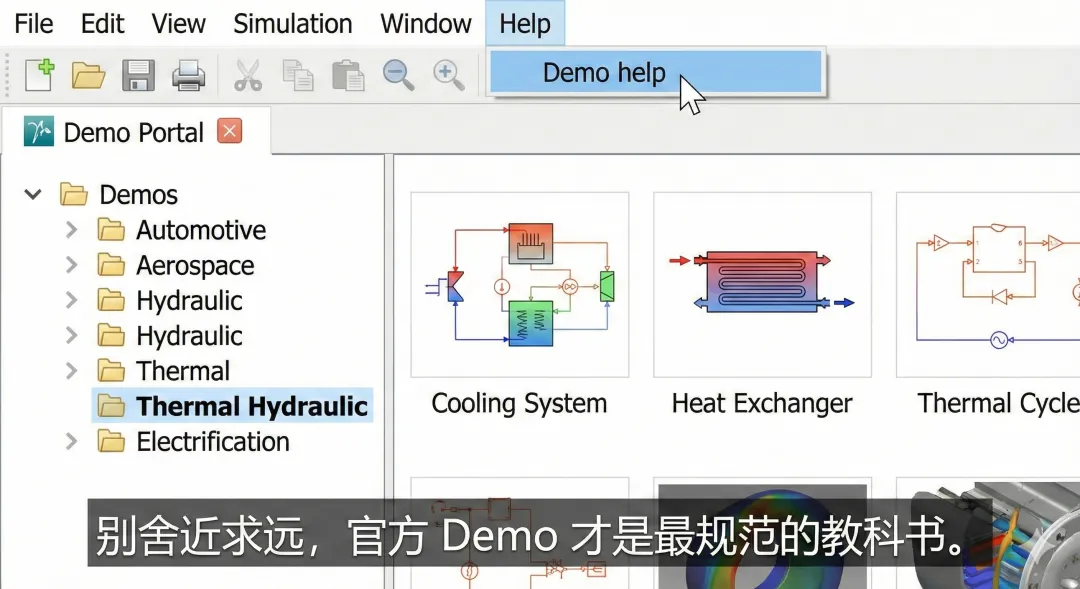Image resolution: width=1080 pixels, height=589 pixels.
Task: Expand the Automotive folder
Action: [71, 229]
